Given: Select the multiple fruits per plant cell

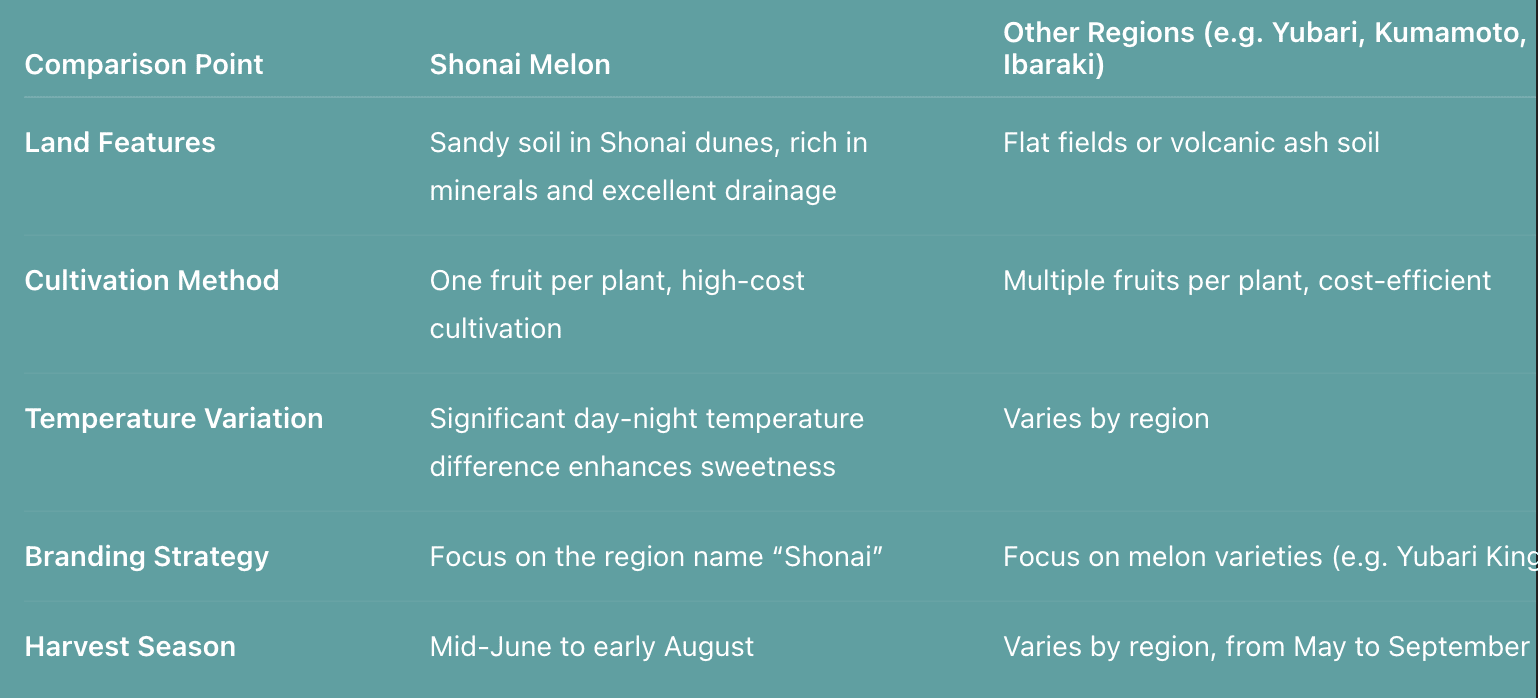Looking at the screenshot, I should pyautogui.click(x=1247, y=281).
